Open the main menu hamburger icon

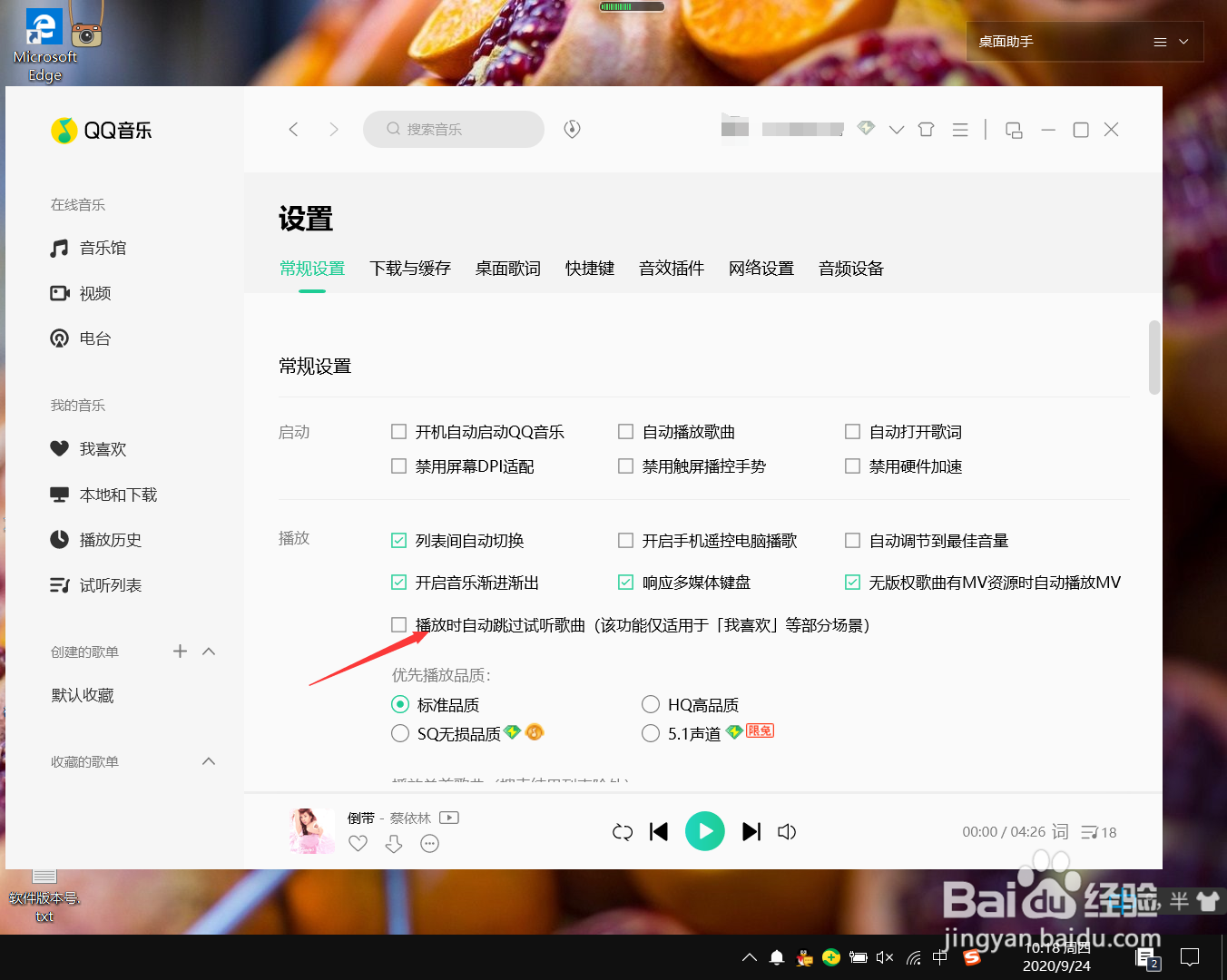(960, 130)
